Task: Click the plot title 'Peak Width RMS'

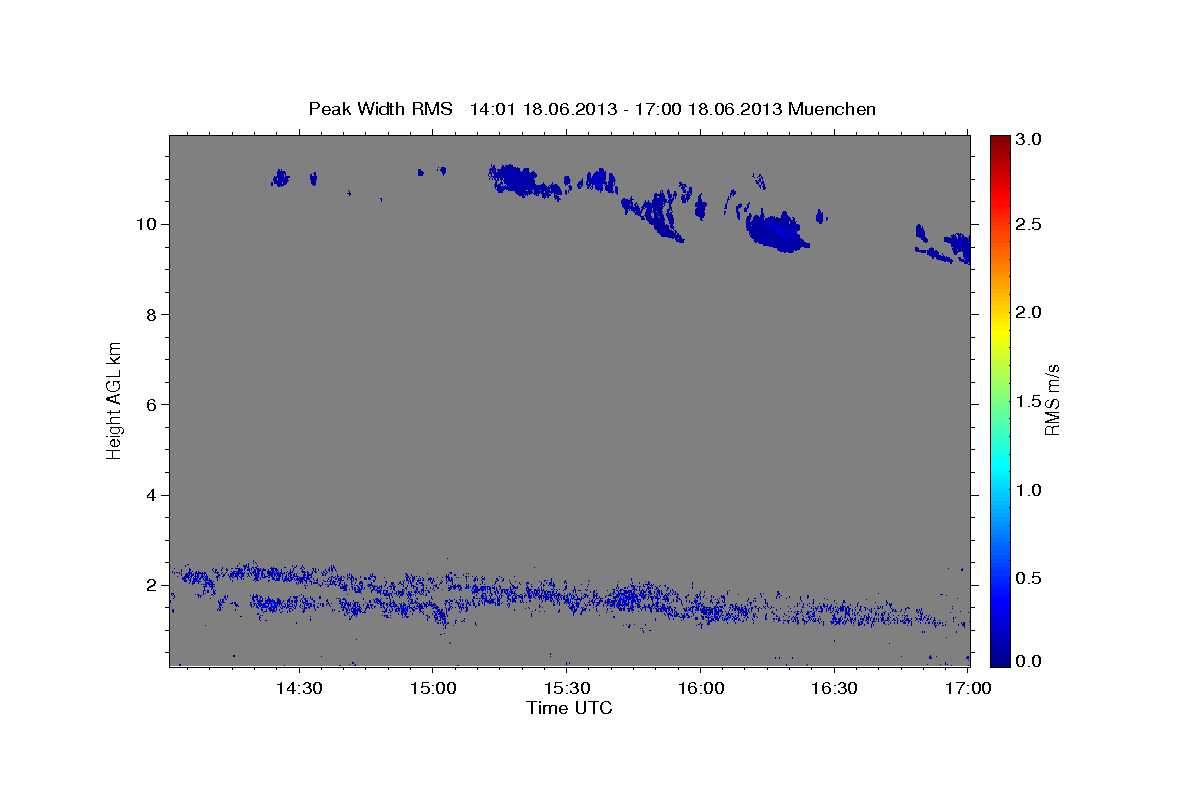Action: pyautogui.click(x=380, y=109)
